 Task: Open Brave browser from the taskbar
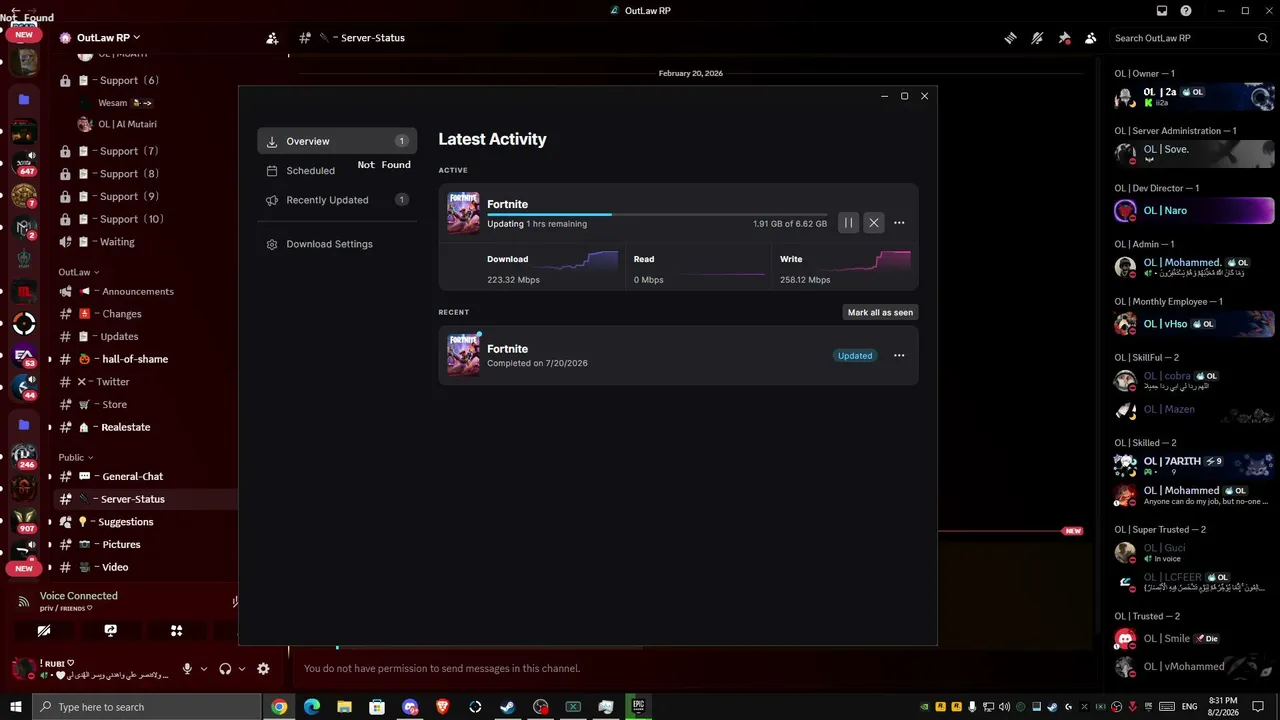(442, 707)
